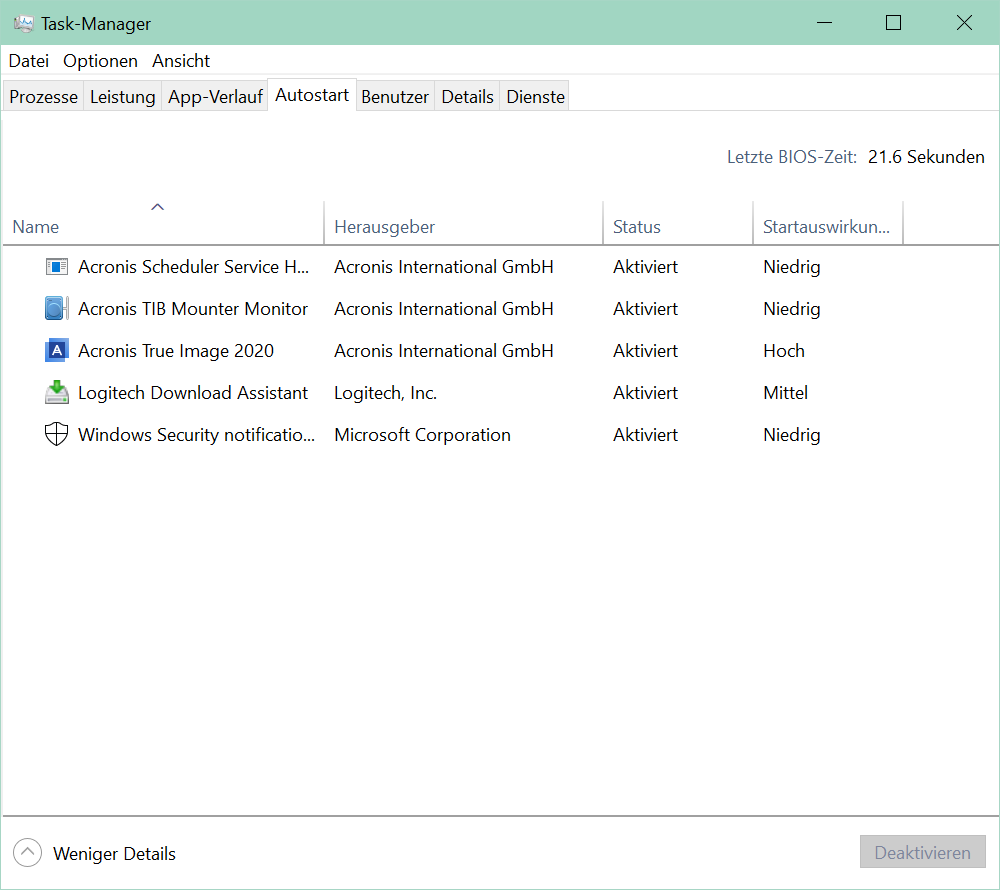Click the Acronis Scheduler Service icon
This screenshot has width=1000, height=890.
pos(57,266)
